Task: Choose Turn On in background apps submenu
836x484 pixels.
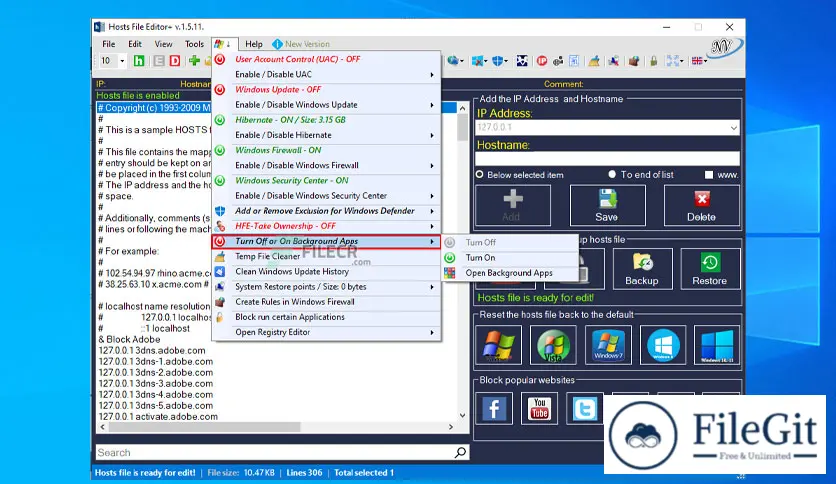Action: [510, 258]
